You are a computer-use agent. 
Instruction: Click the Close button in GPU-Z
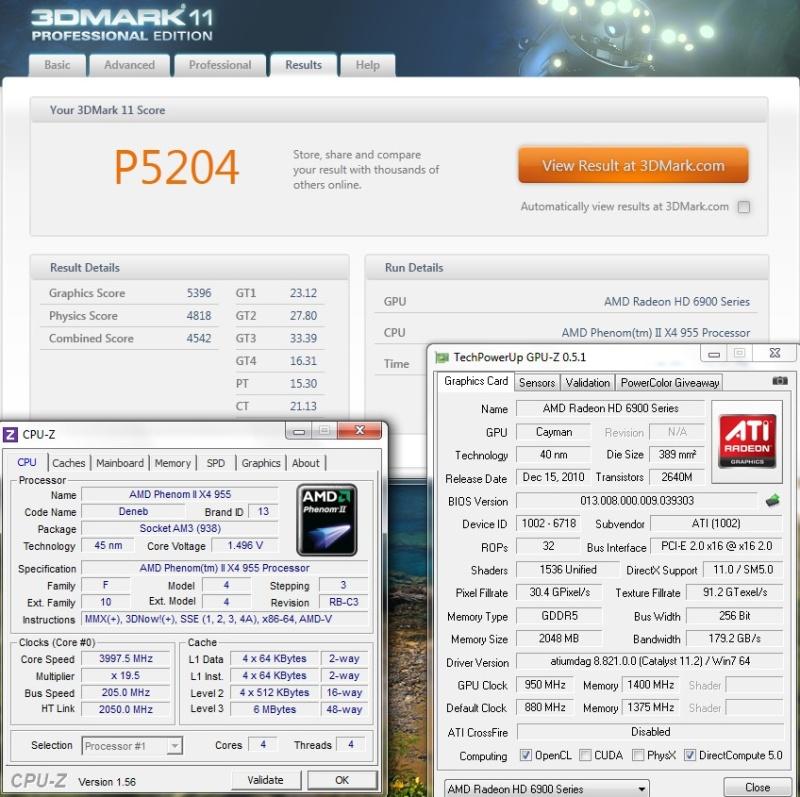[757, 787]
